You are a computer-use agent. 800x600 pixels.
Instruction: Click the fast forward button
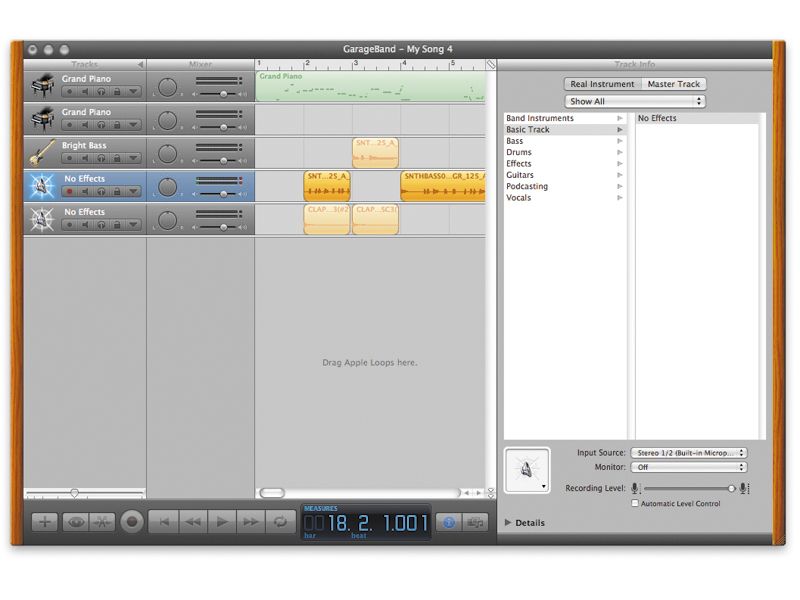pos(251,522)
